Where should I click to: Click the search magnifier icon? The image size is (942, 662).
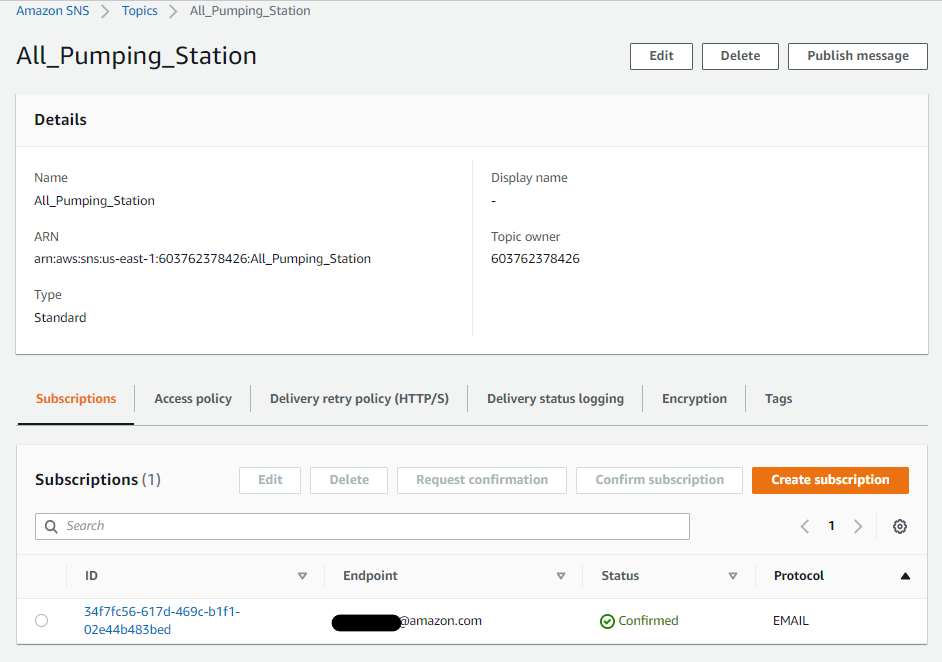(52, 526)
